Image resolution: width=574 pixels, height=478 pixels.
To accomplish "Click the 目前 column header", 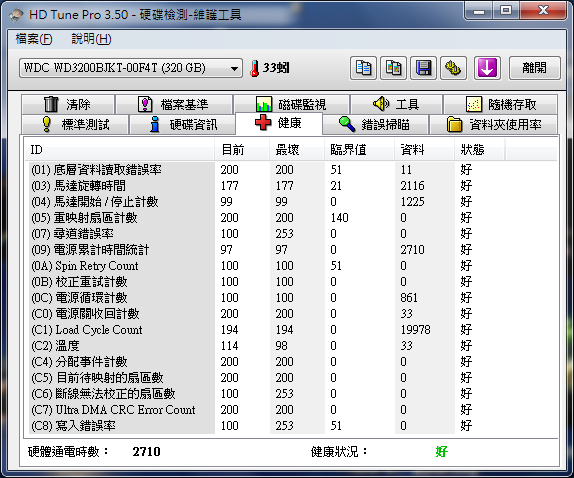I will pos(242,150).
